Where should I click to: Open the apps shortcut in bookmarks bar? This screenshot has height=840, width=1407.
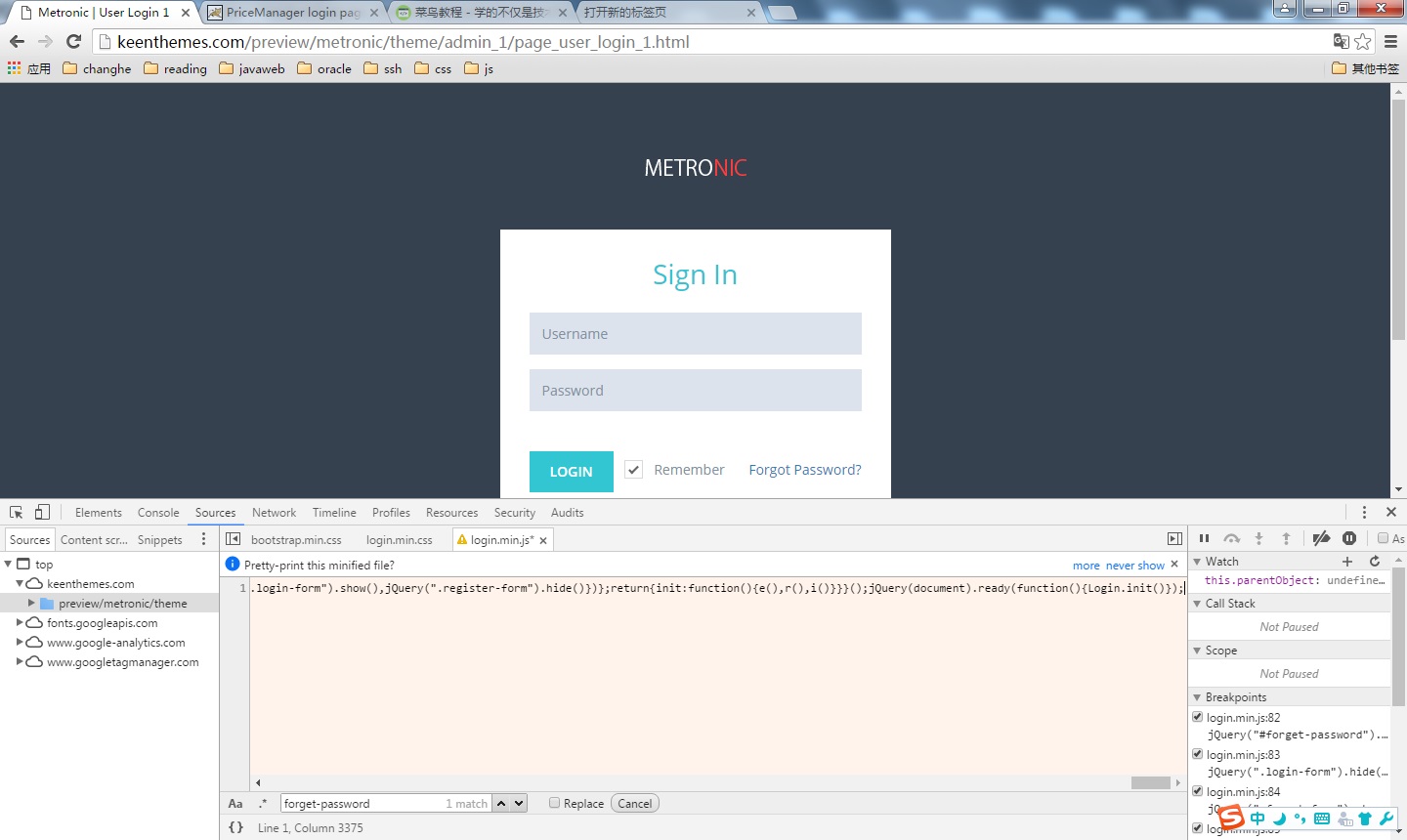click(x=28, y=68)
